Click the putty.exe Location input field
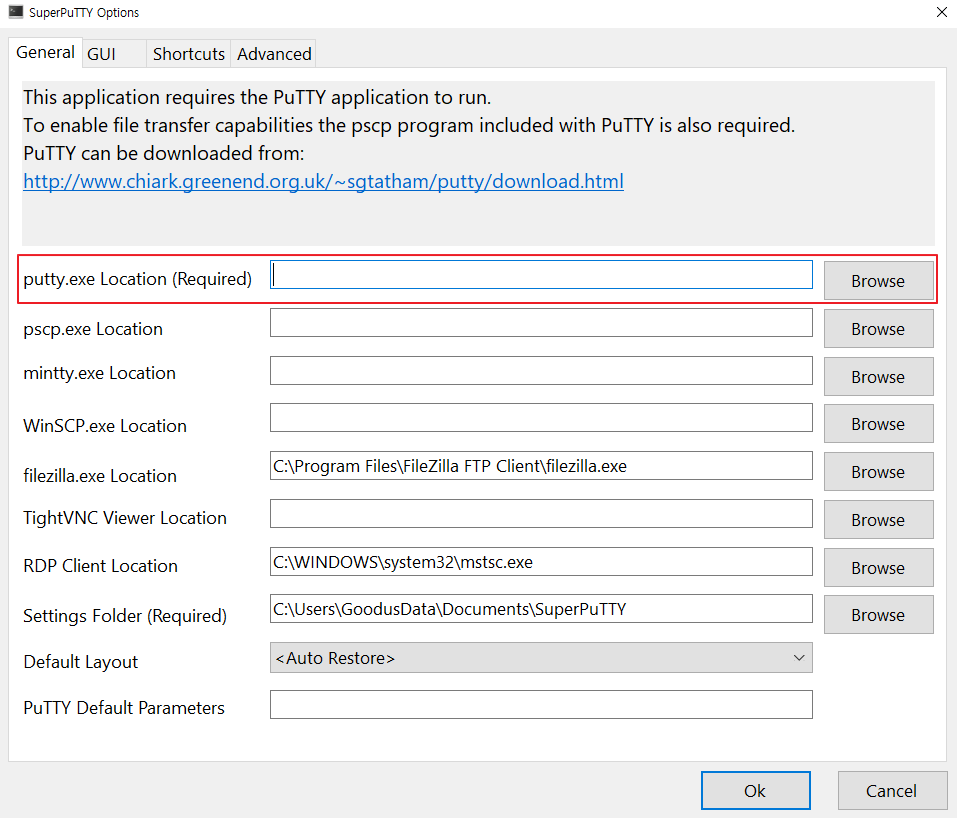This screenshot has height=818, width=957. pyautogui.click(x=541, y=275)
